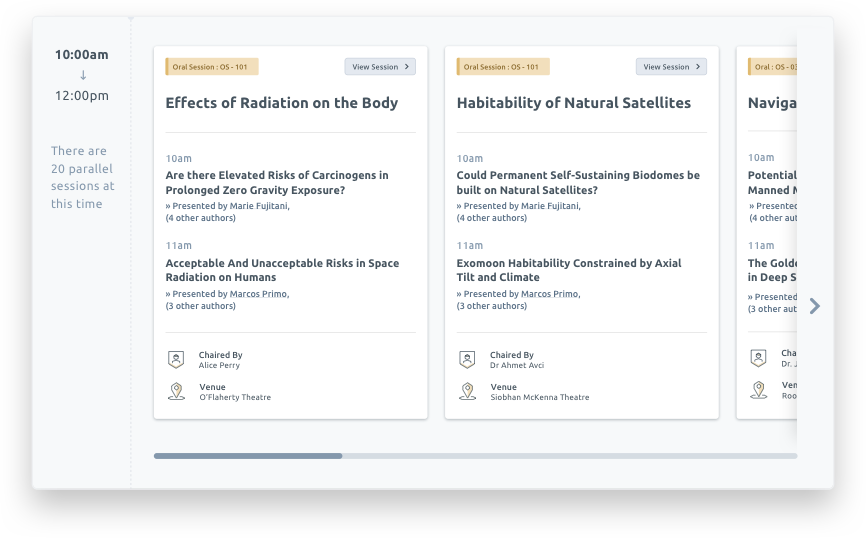Image resolution: width=866 pixels, height=538 pixels.
Task: Click presenter Marie Fujitani under the Carcinogens talk
Action: click(259, 206)
